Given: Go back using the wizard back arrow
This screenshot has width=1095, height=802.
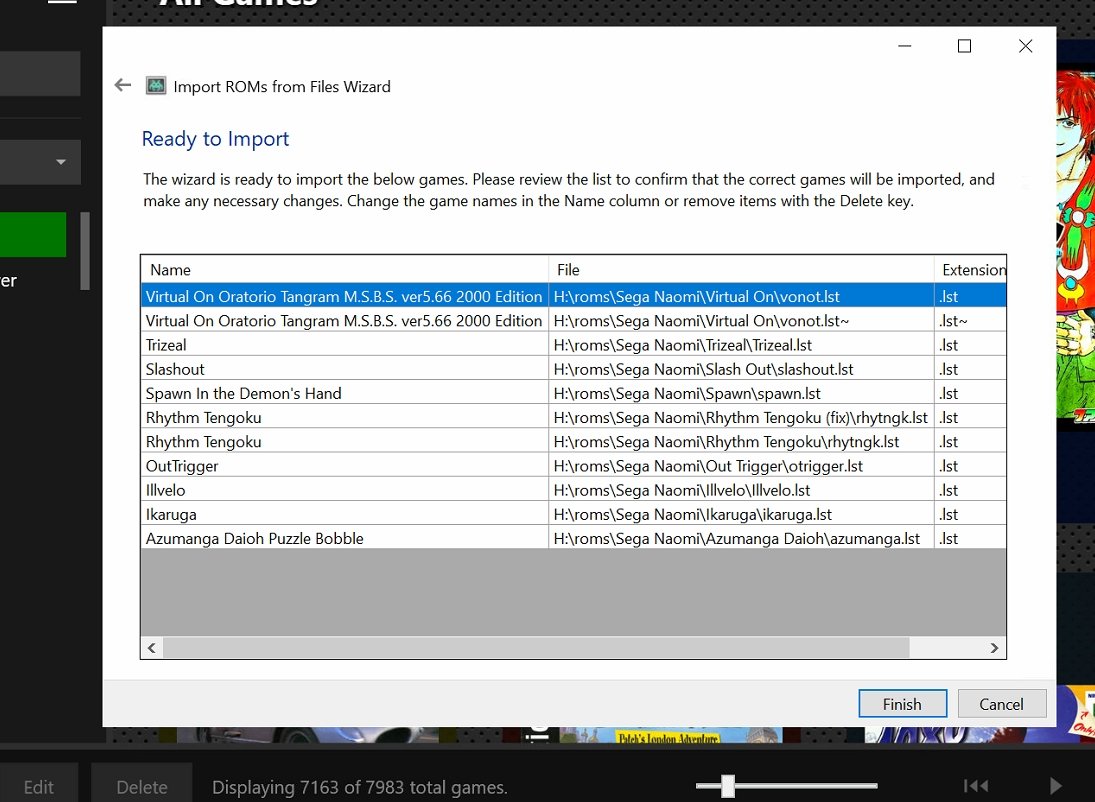Looking at the screenshot, I should click(123, 85).
